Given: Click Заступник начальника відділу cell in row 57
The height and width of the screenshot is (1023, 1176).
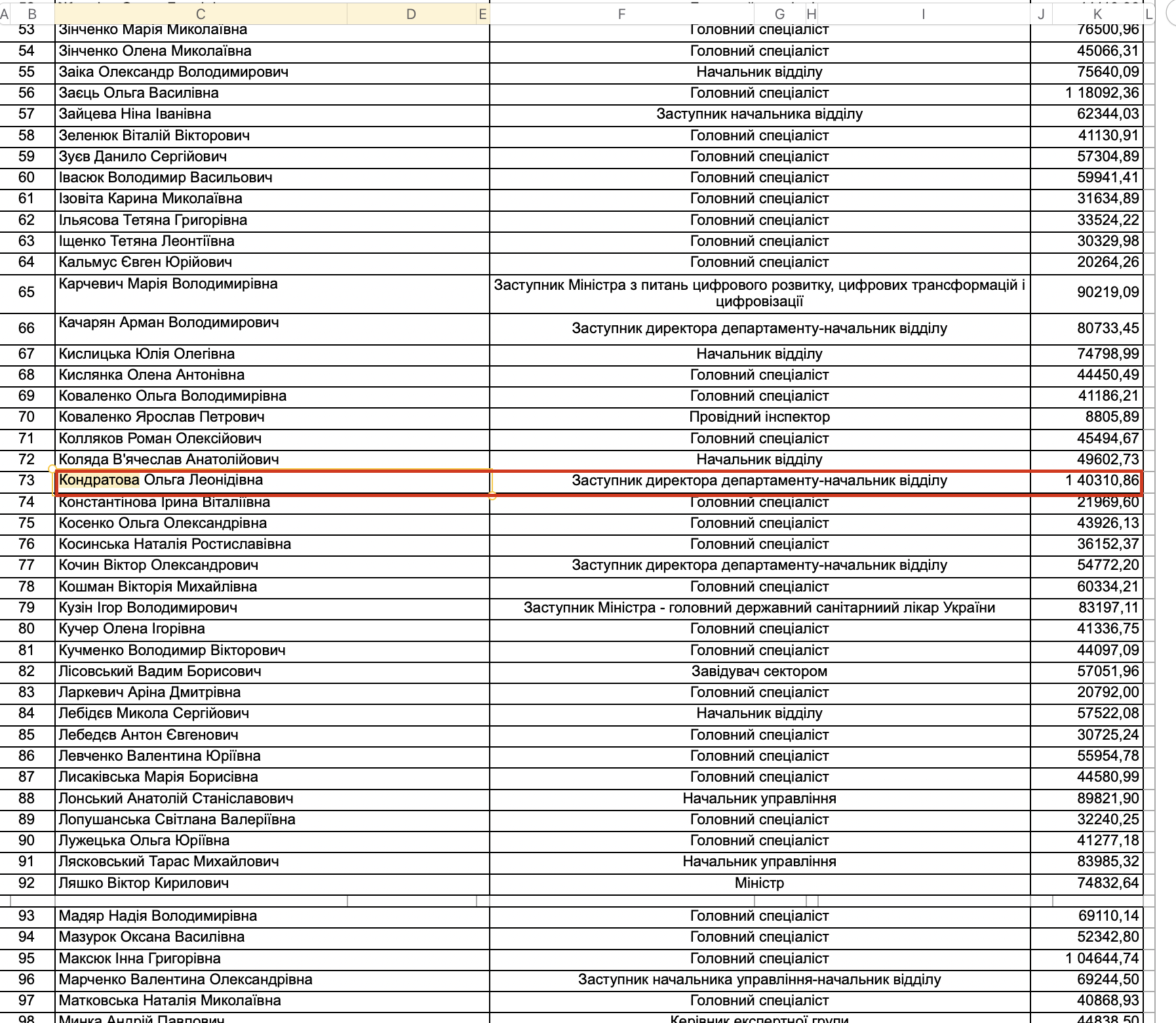Looking at the screenshot, I should click(x=760, y=114).
